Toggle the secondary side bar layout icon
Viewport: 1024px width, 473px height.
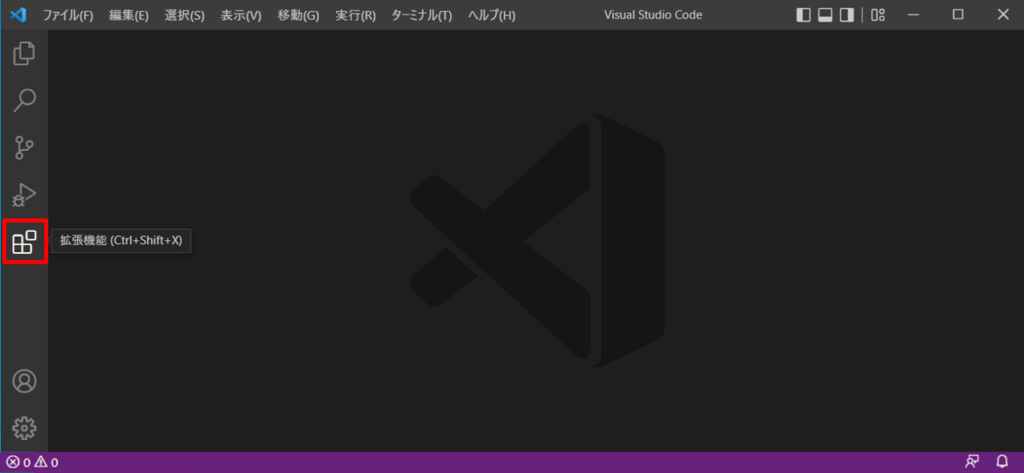click(x=847, y=15)
